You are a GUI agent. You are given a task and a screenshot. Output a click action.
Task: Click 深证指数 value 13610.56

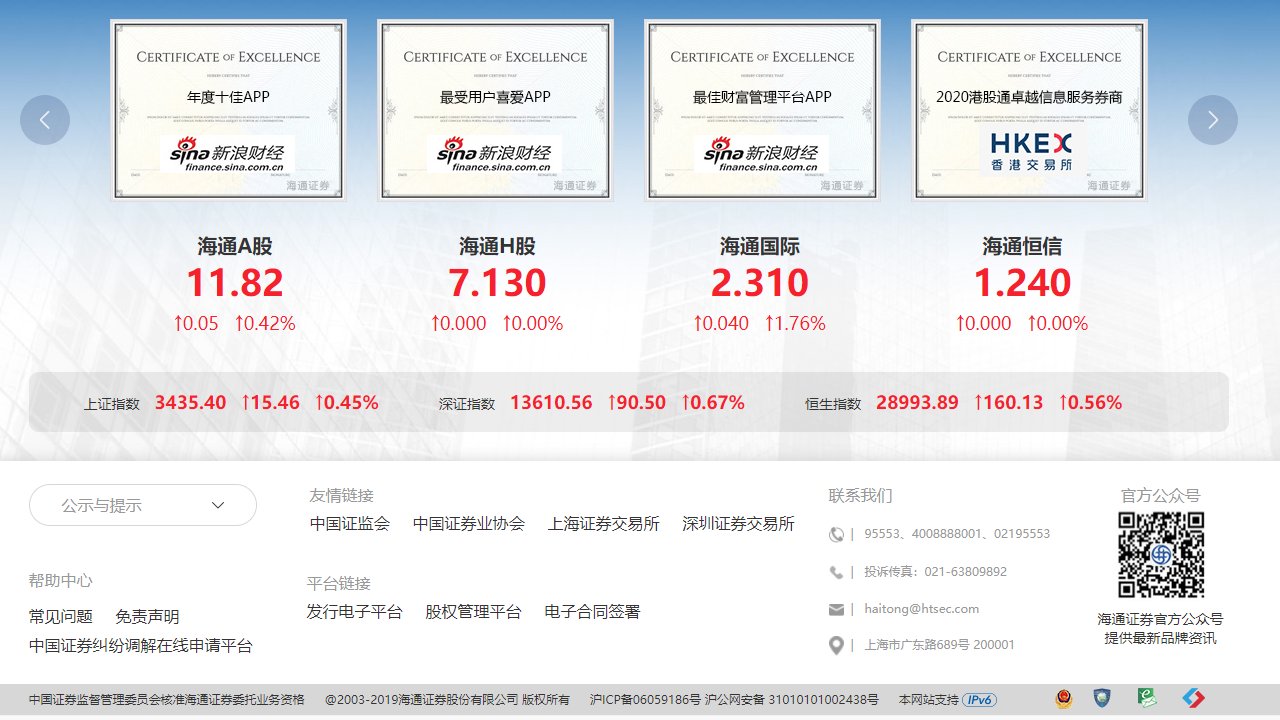551,403
